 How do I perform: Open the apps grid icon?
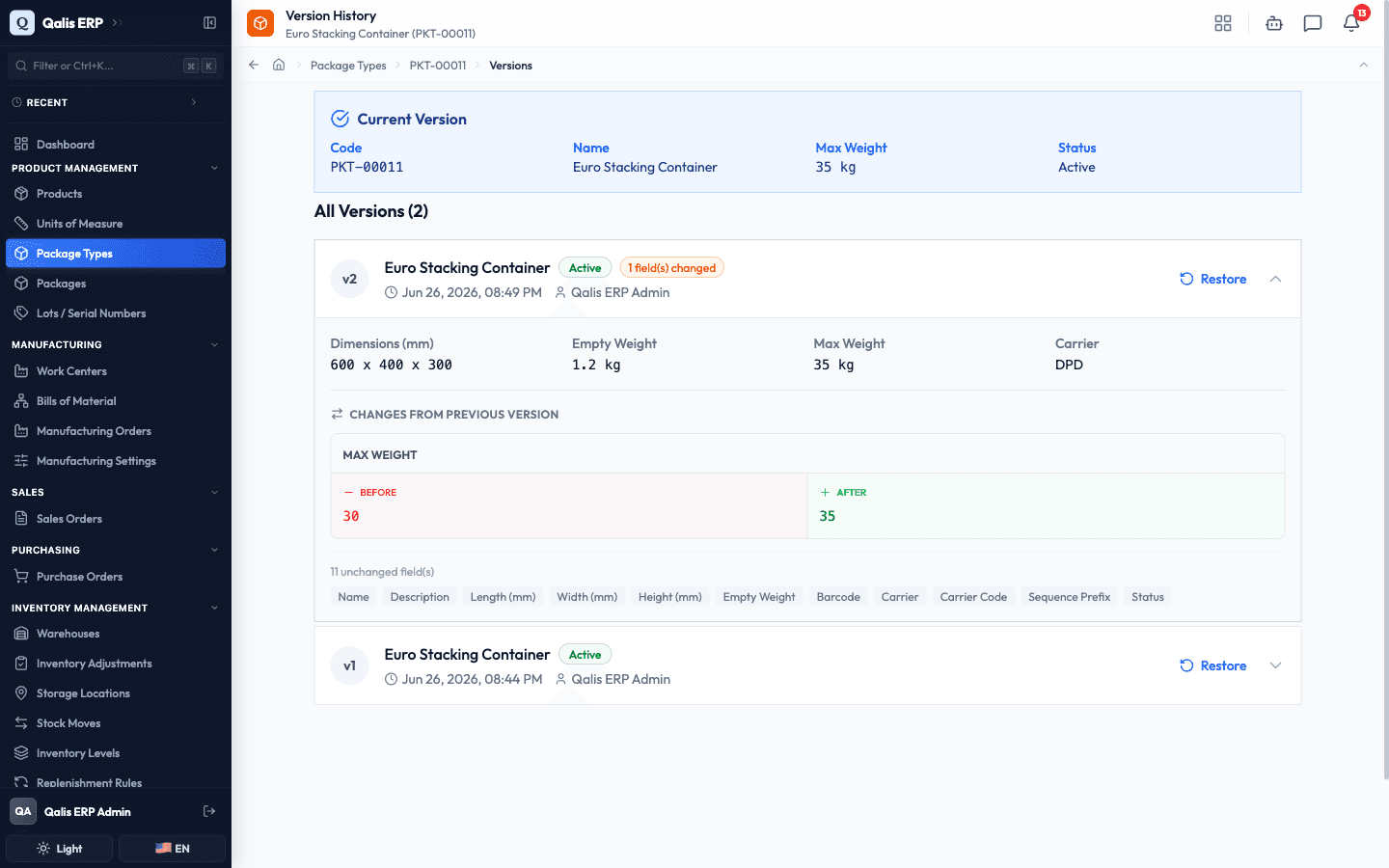pos(1223,23)
